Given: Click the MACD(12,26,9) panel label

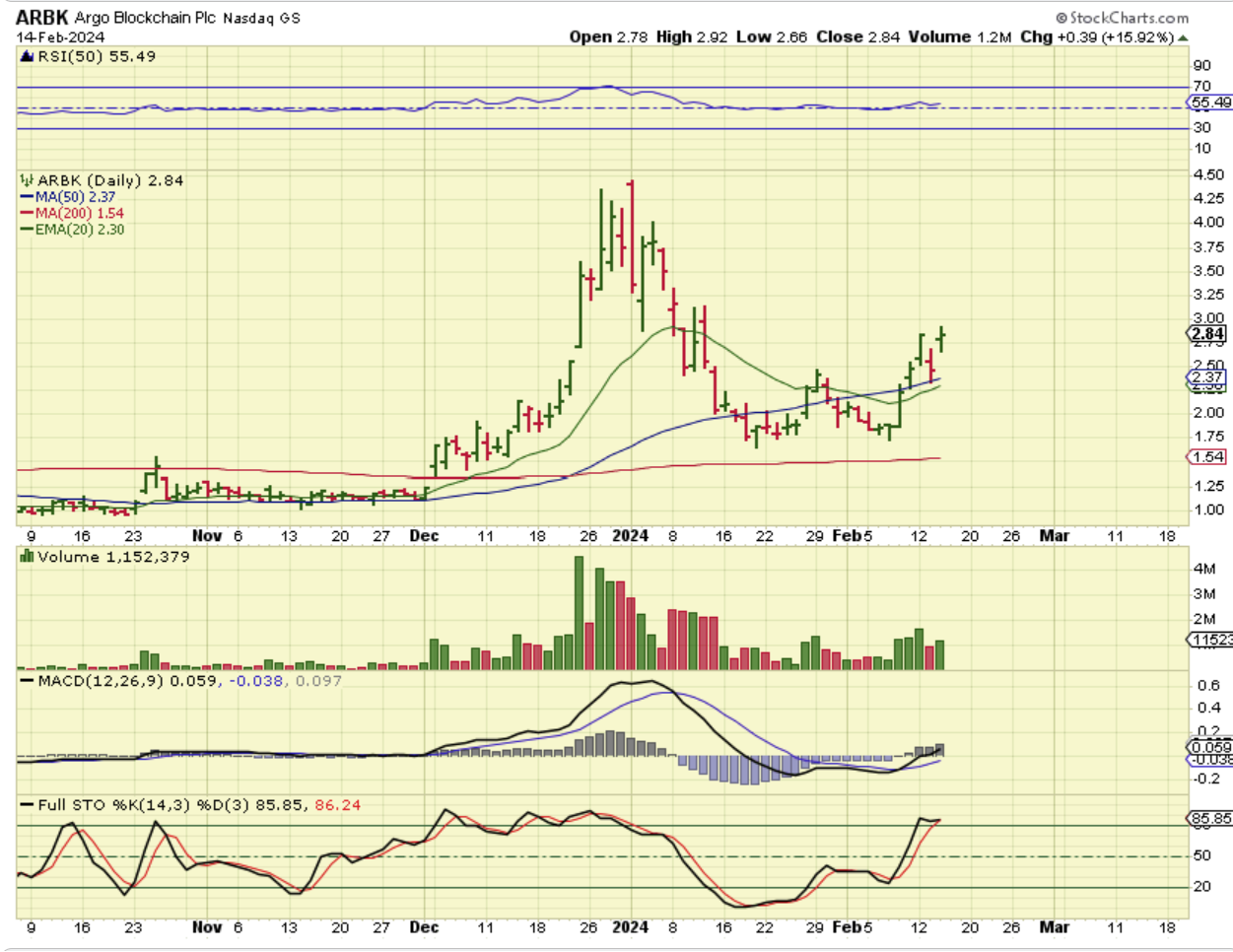Looking at the screenshot, I should [x=103, y=680].
